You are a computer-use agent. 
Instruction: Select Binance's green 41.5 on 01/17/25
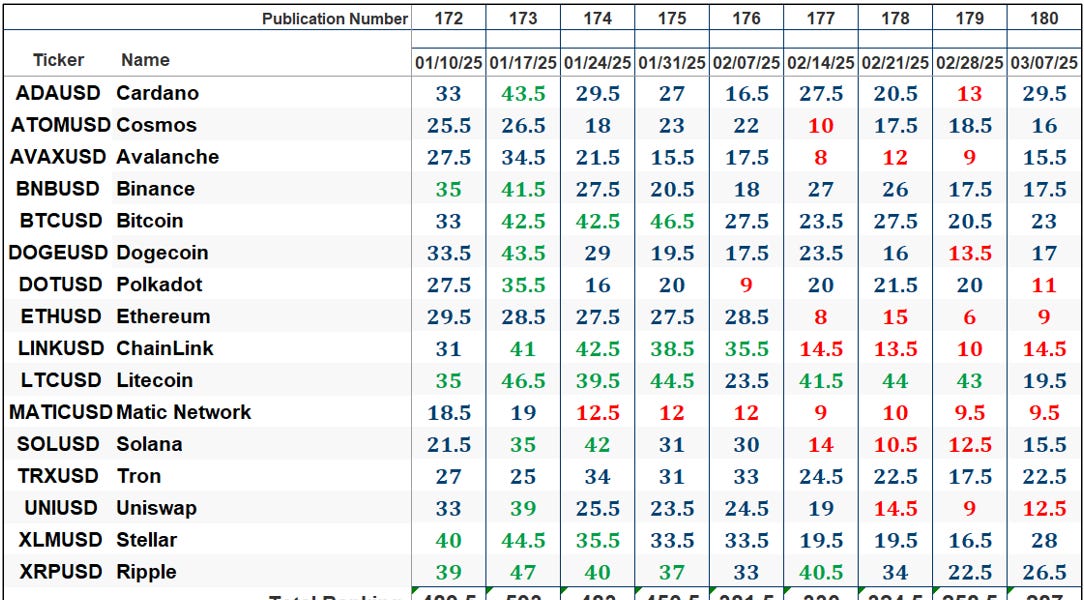pyautogui.click(x=523, y=189)
